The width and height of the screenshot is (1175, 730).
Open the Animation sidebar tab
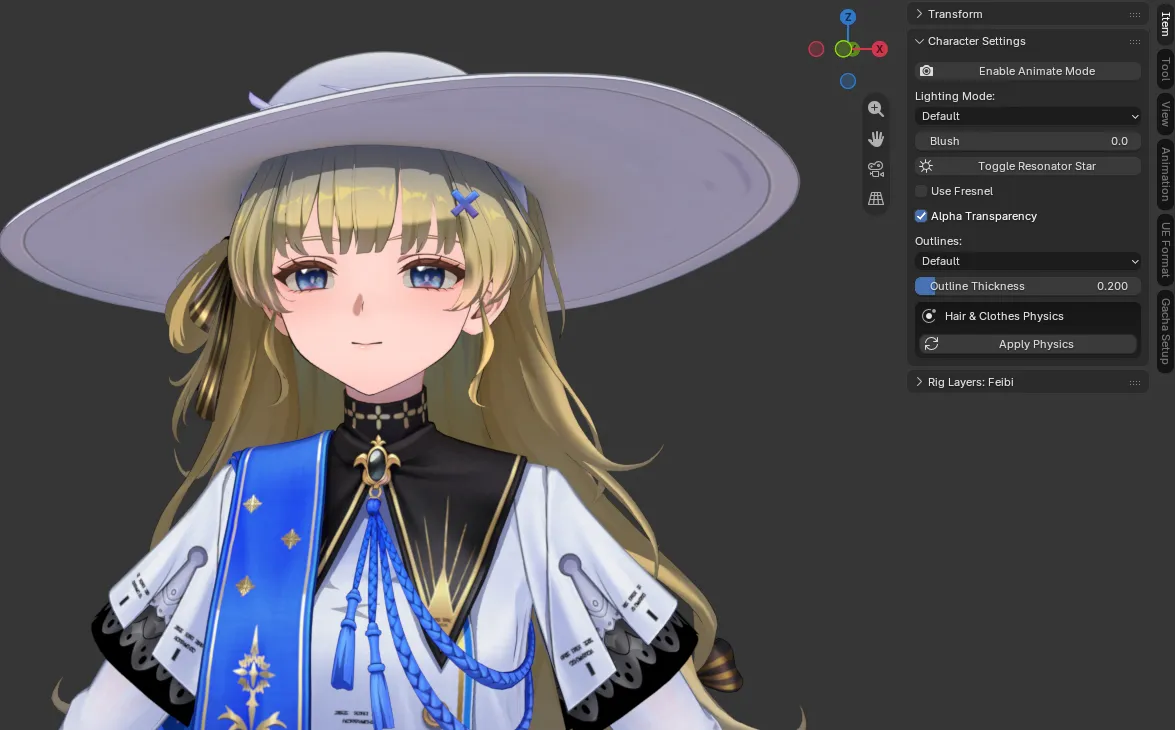click(x=1165, y=173)
